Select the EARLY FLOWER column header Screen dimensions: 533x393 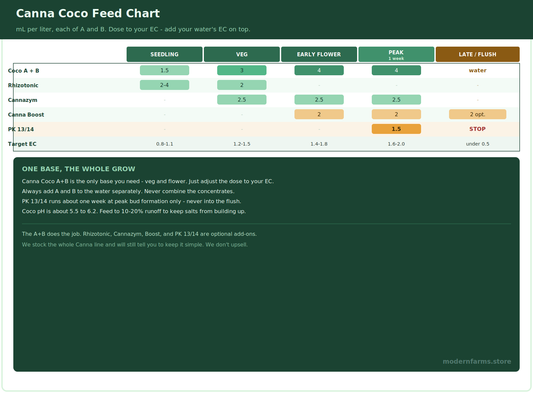point(319,54)
